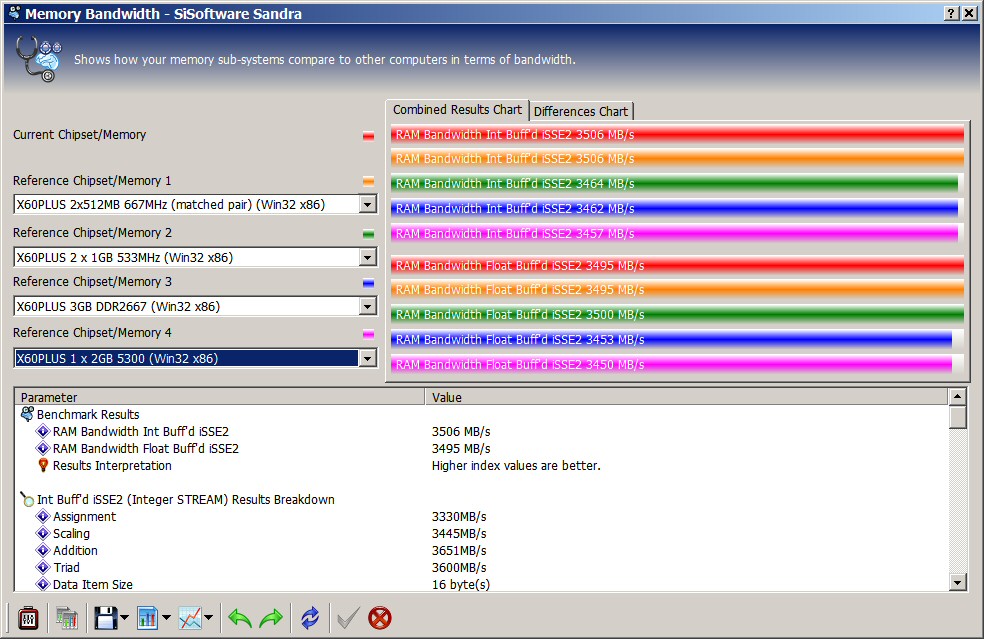This screenshot has height=639, width=984.
Task: Select the 'Results Interpretation' parameter text
Action: coord(112,465)
